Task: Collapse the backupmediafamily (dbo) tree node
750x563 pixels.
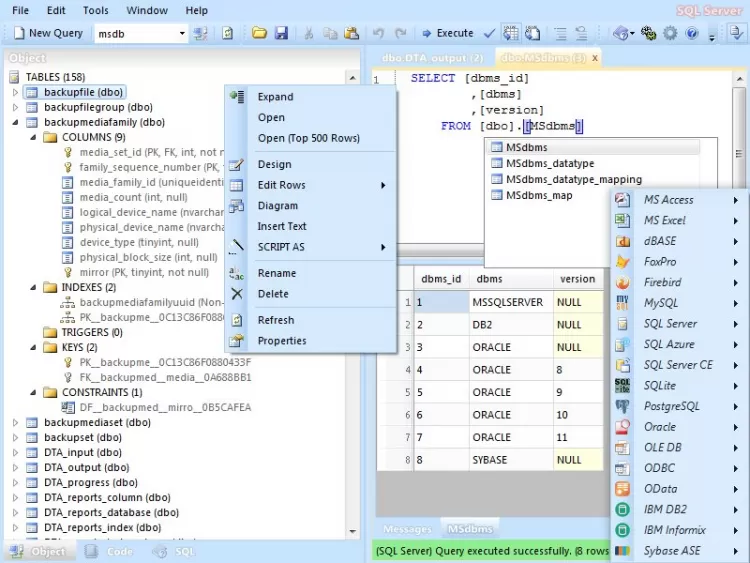Action: (15, 122)
